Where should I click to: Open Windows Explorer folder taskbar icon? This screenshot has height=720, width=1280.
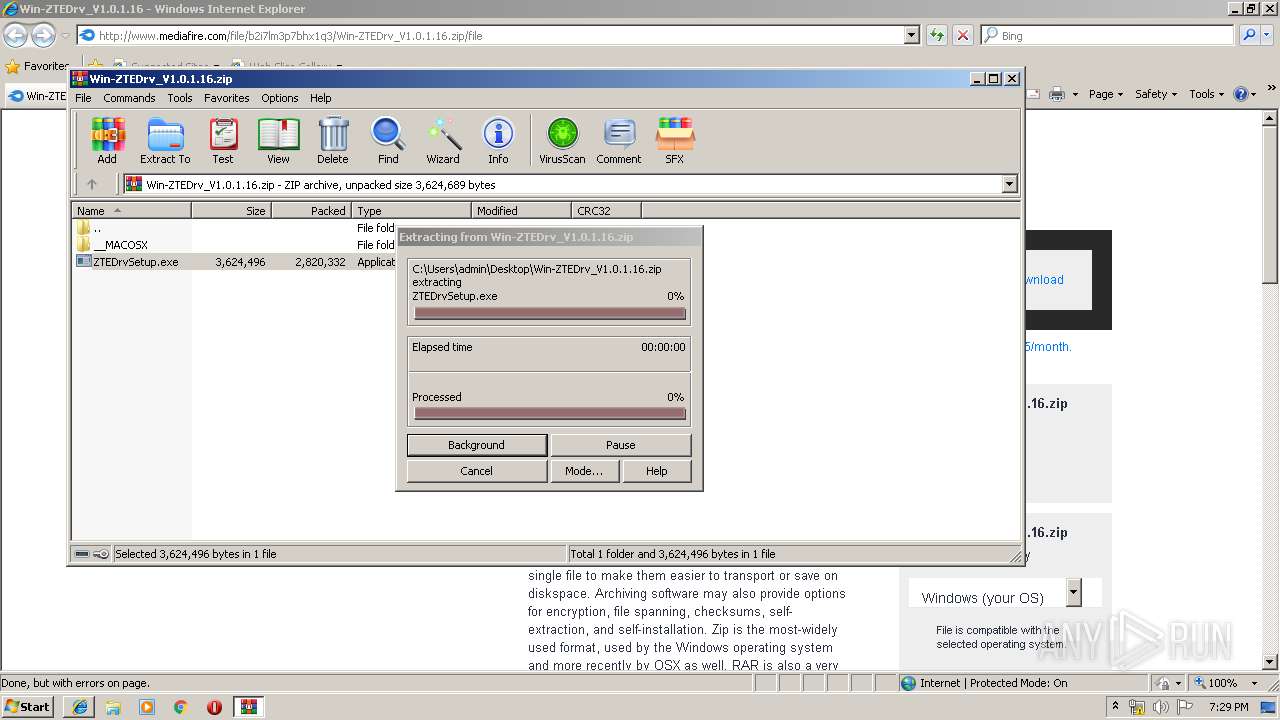coord(113,707)
